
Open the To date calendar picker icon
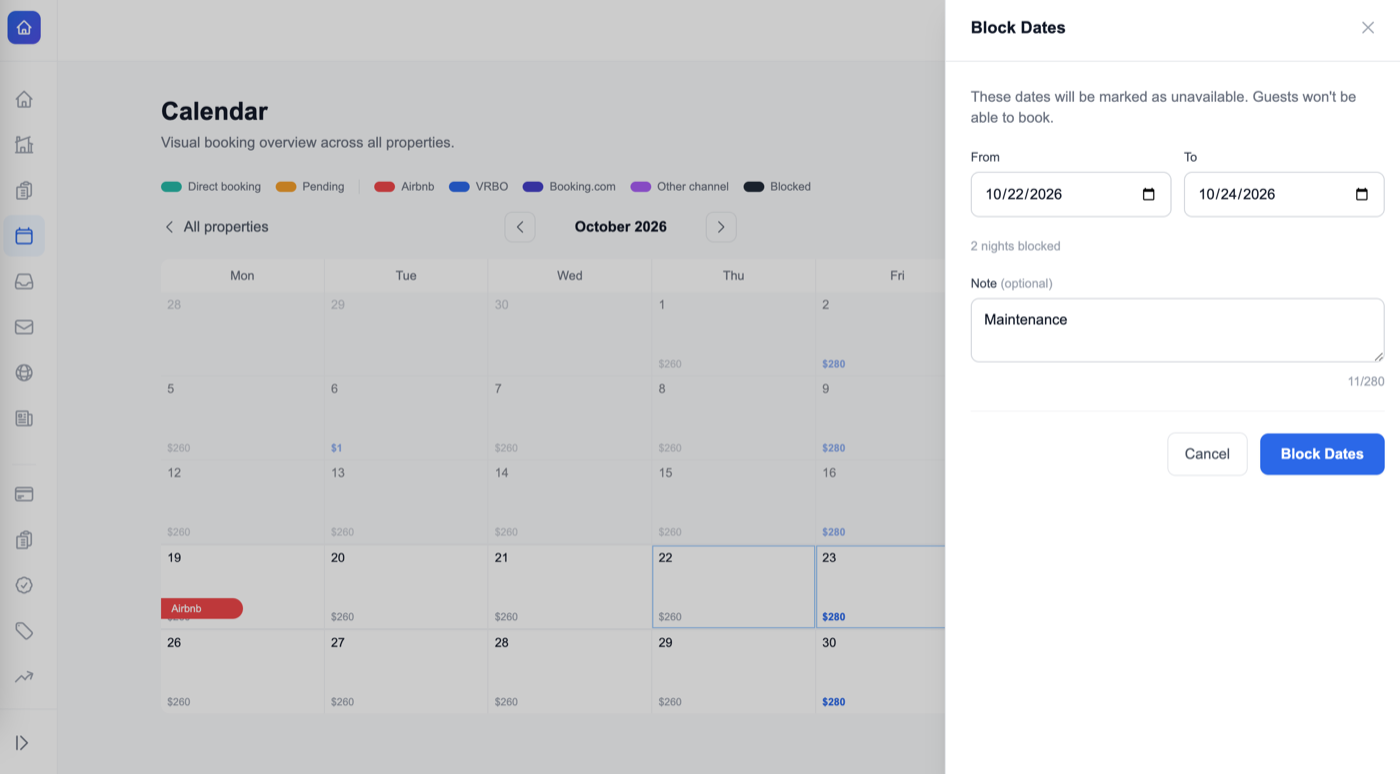point(1362,195)
